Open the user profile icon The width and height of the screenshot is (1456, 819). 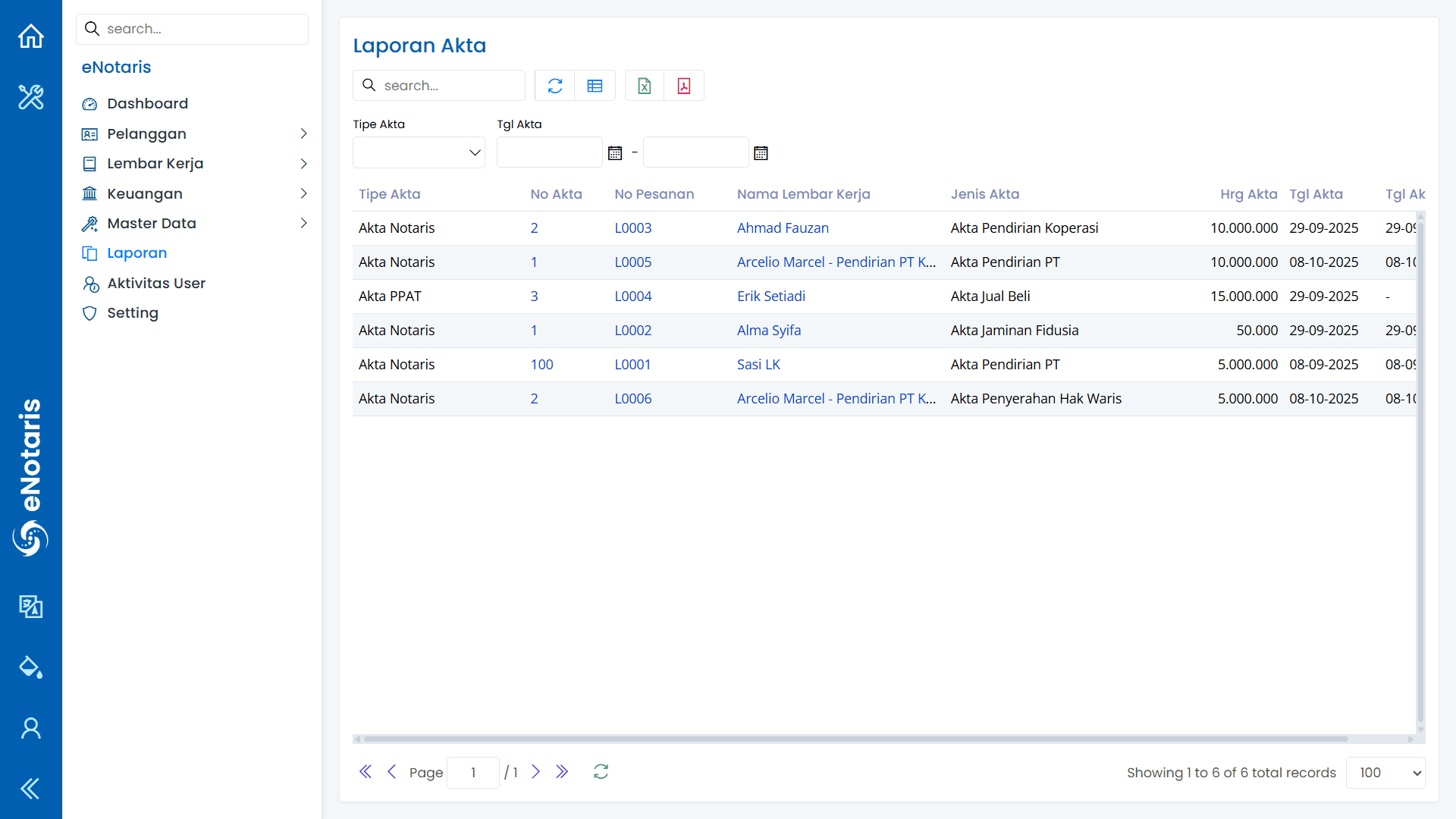pos(31,728)
